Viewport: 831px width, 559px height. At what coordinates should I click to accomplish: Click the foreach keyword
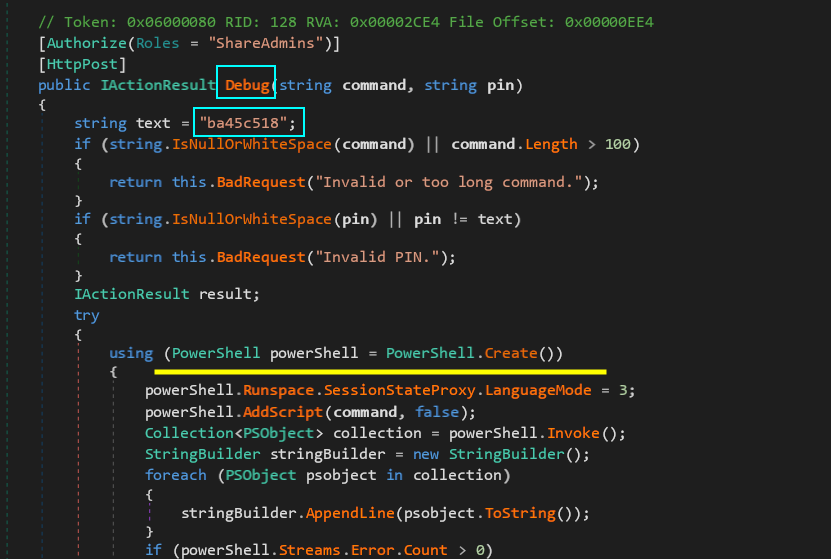click(x=176, y=475)
